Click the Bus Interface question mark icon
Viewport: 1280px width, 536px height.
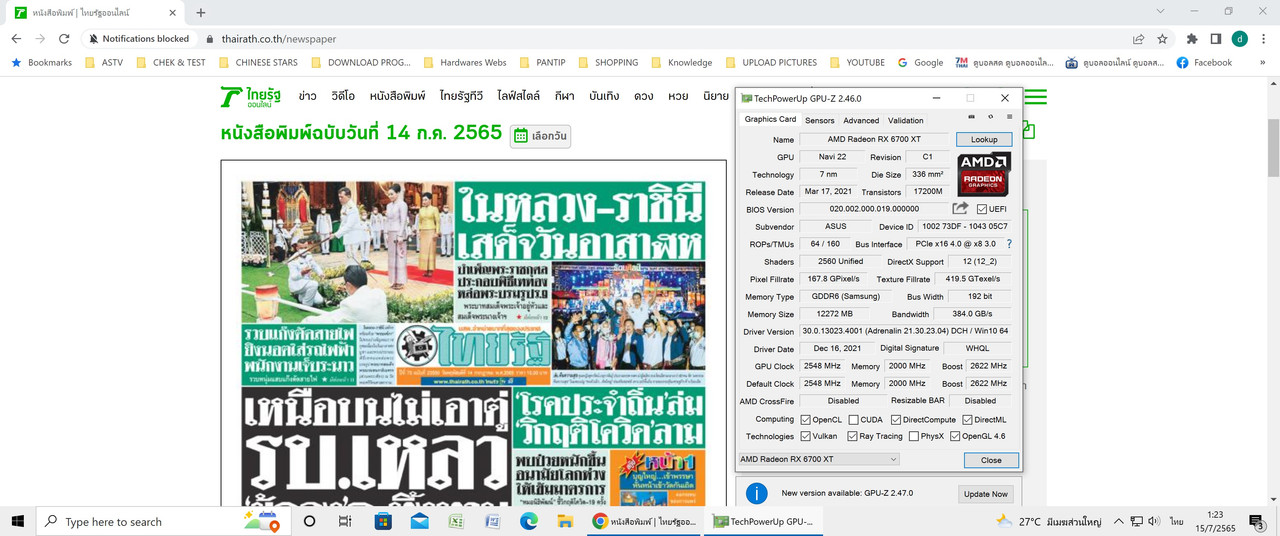click(1009, 244)
